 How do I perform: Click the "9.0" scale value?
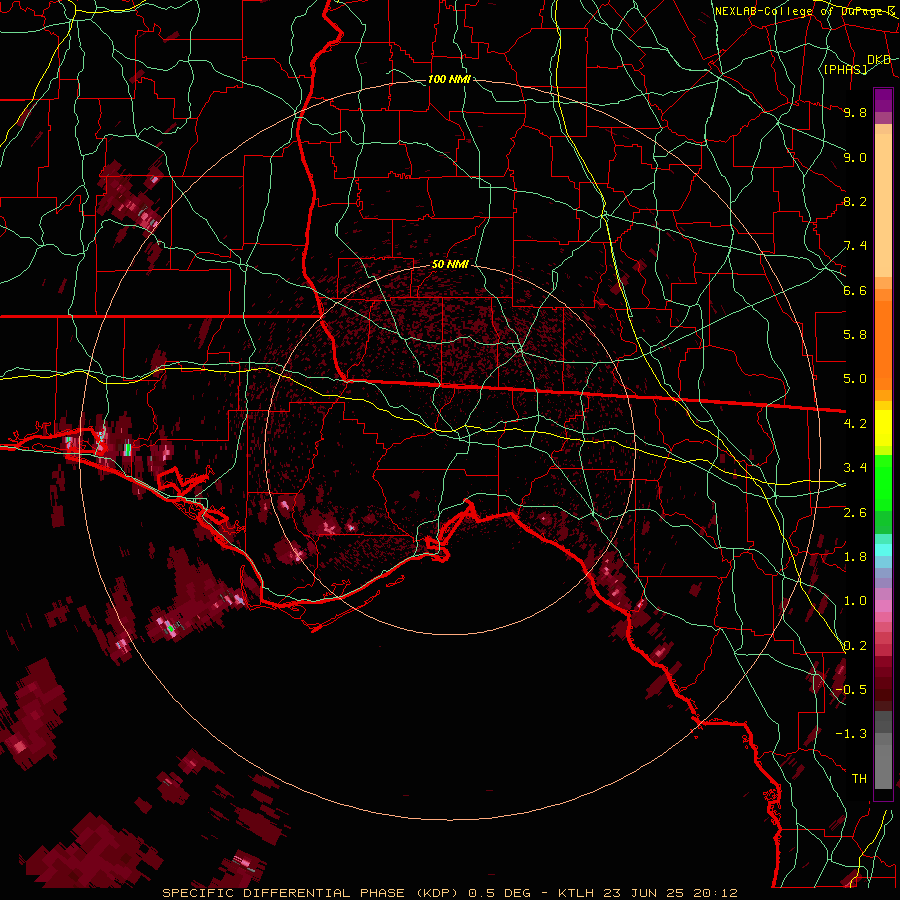pos(855,157)
